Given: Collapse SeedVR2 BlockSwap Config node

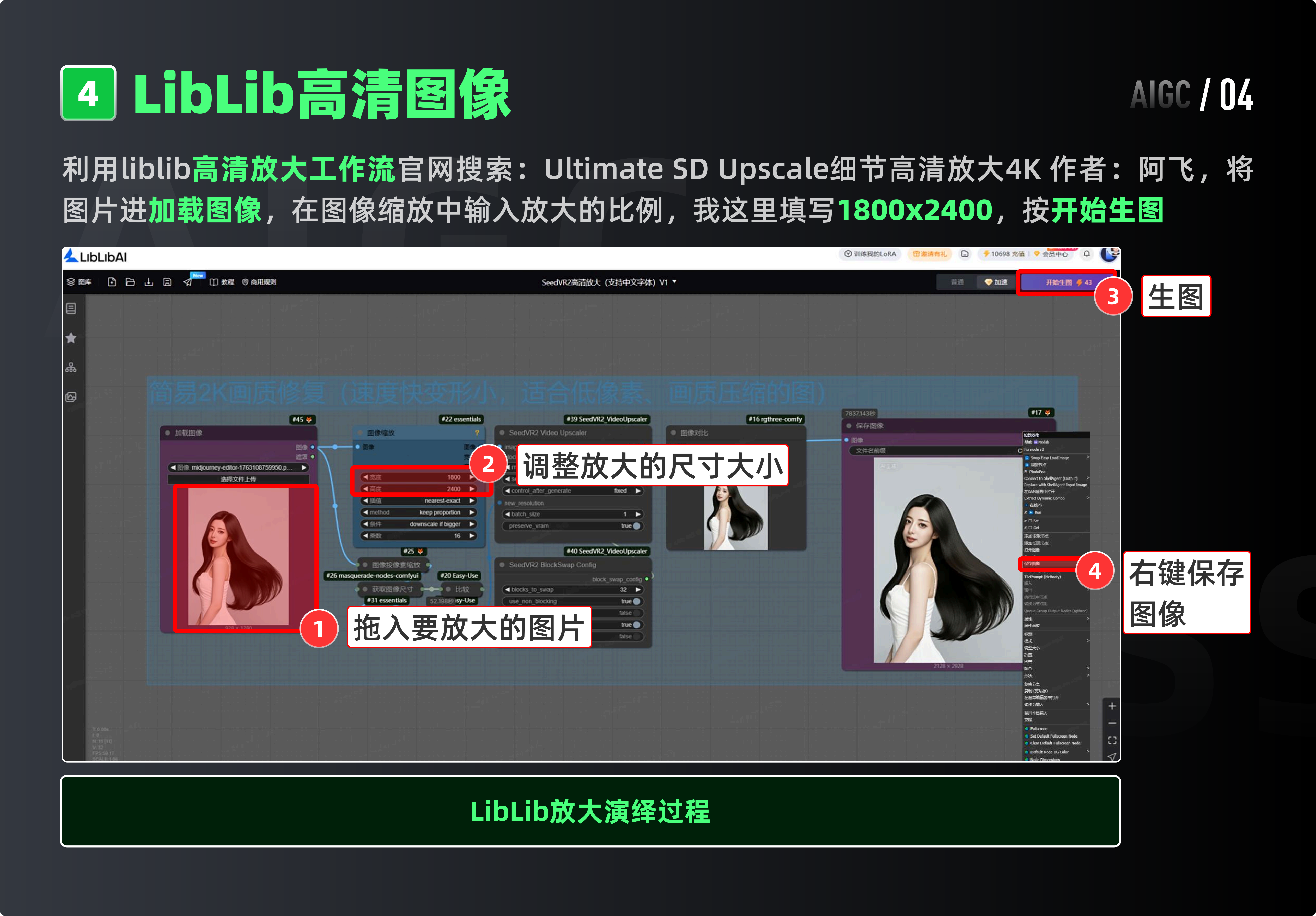Looking at the screenshot, I should pos(502,565).
